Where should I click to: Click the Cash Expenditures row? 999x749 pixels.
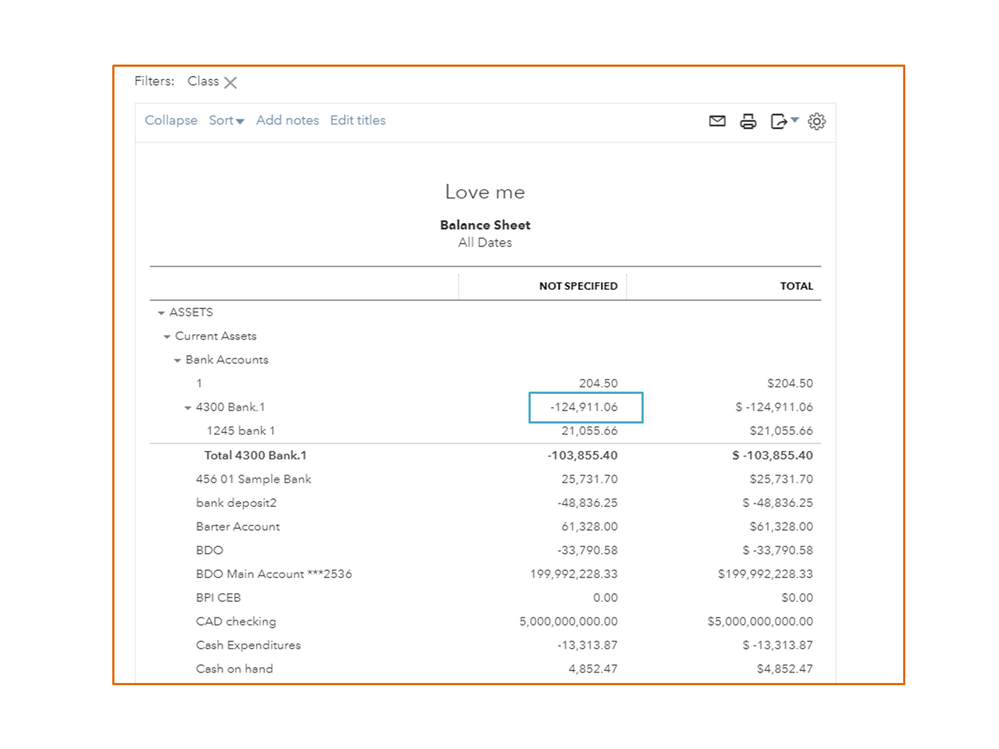[248, 645]
